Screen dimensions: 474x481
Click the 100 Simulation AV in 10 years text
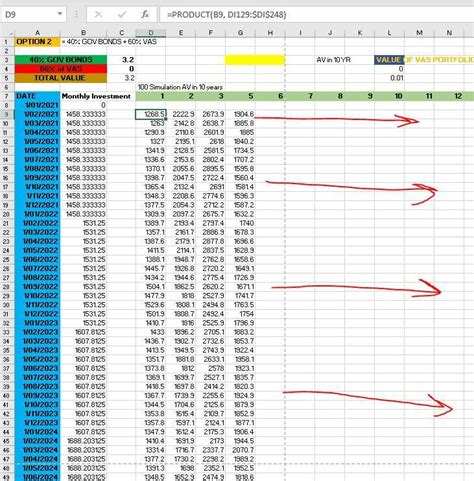[x=180, y=87]
